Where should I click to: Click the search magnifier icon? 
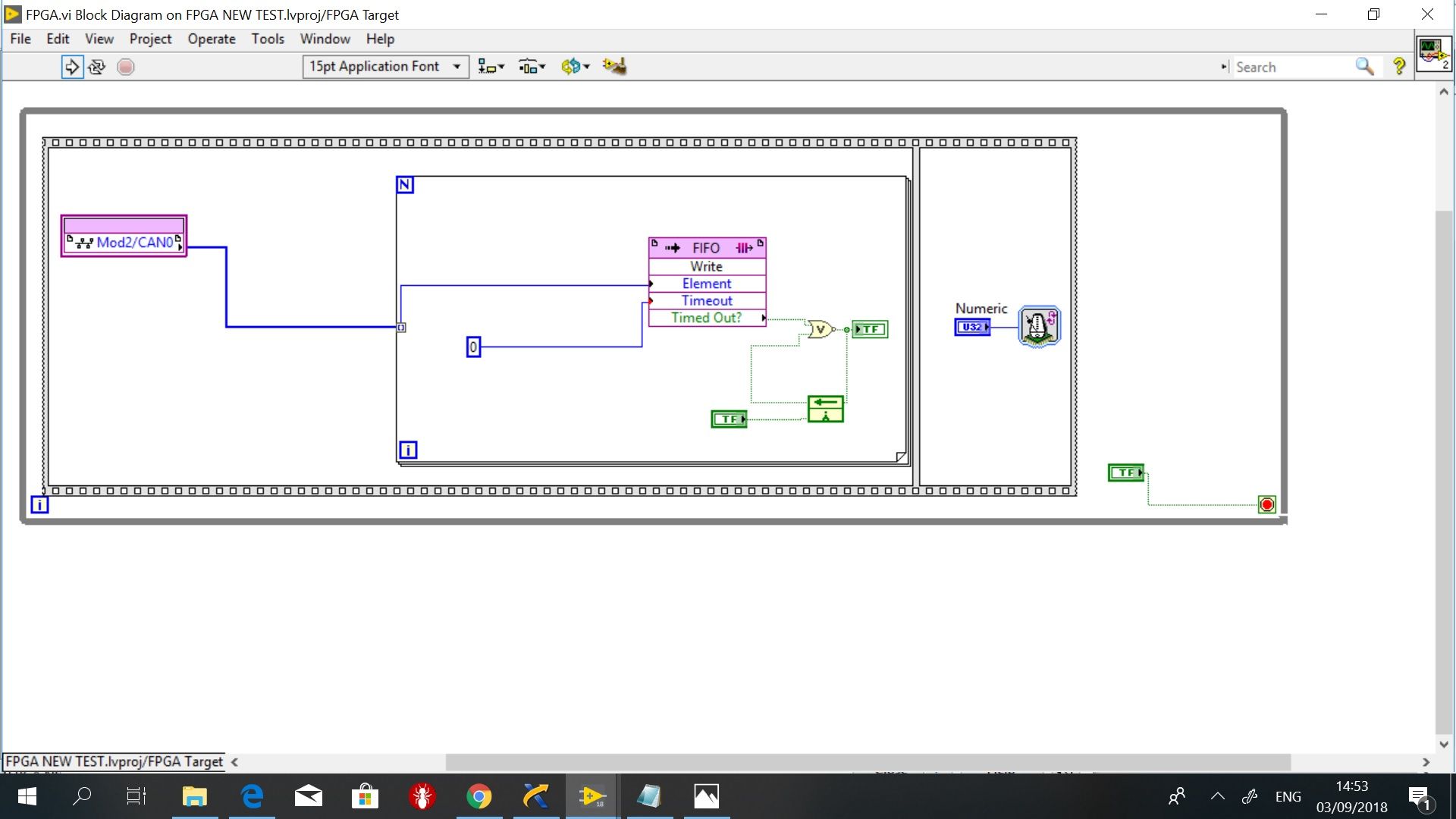coord(1364,67)
